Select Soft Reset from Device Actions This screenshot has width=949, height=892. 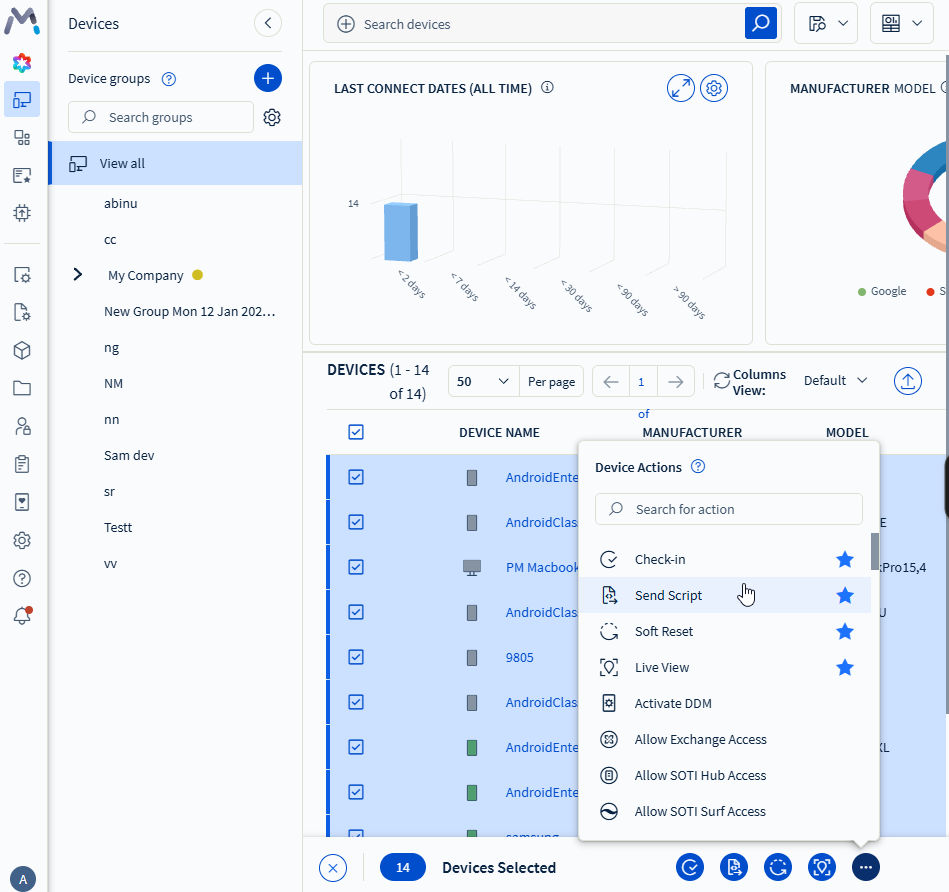point(664,632)
